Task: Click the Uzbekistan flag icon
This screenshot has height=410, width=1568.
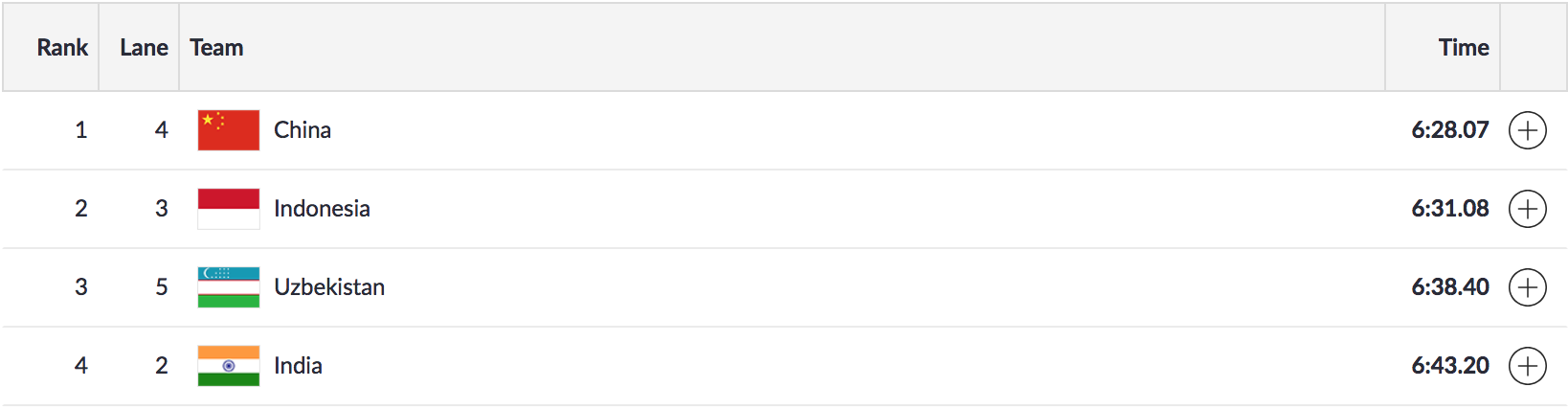Action: 228,287
